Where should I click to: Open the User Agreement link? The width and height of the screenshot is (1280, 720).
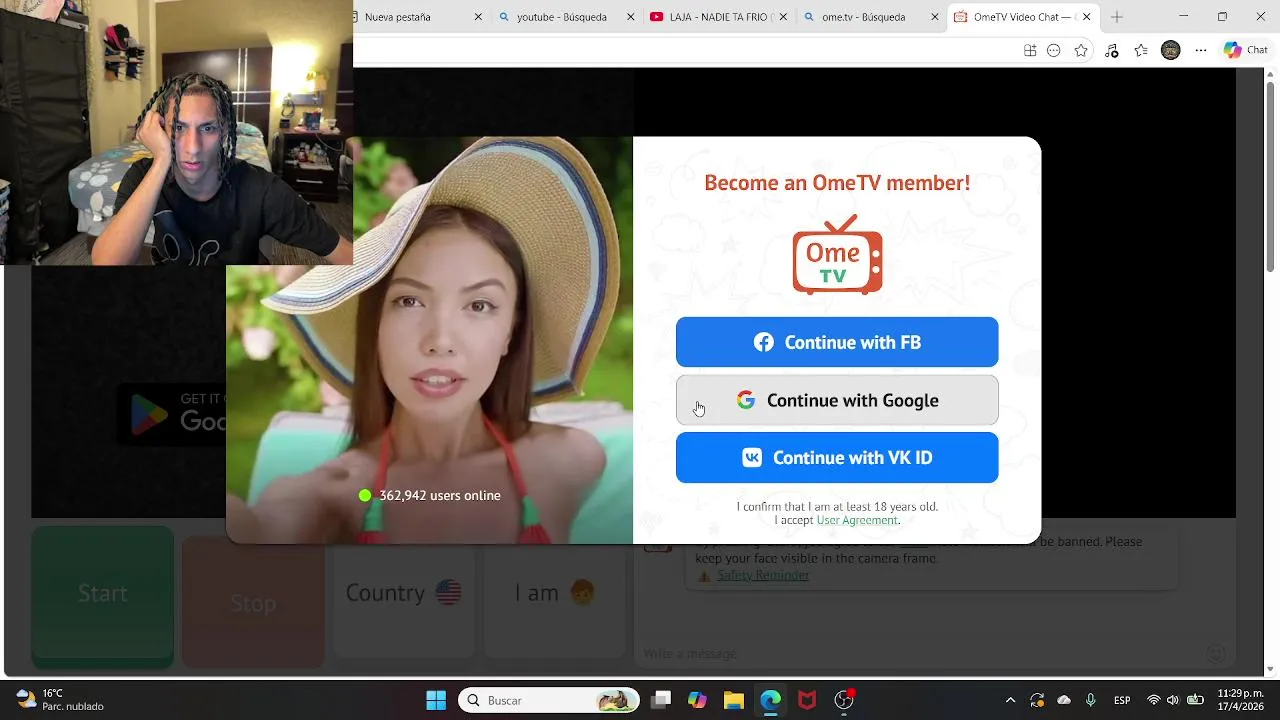point(857,520)
